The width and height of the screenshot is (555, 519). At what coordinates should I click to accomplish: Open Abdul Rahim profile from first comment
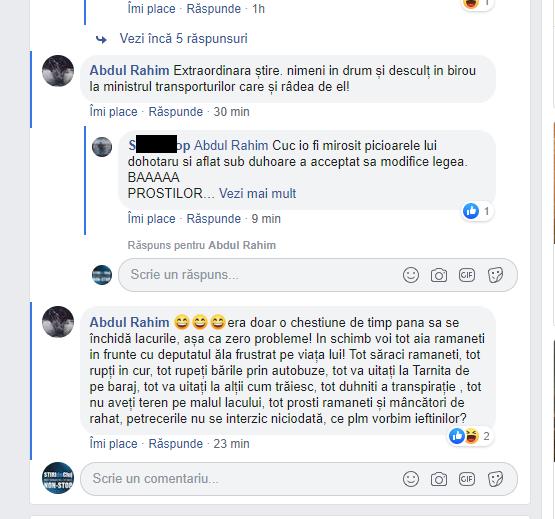tap(129, 70)
